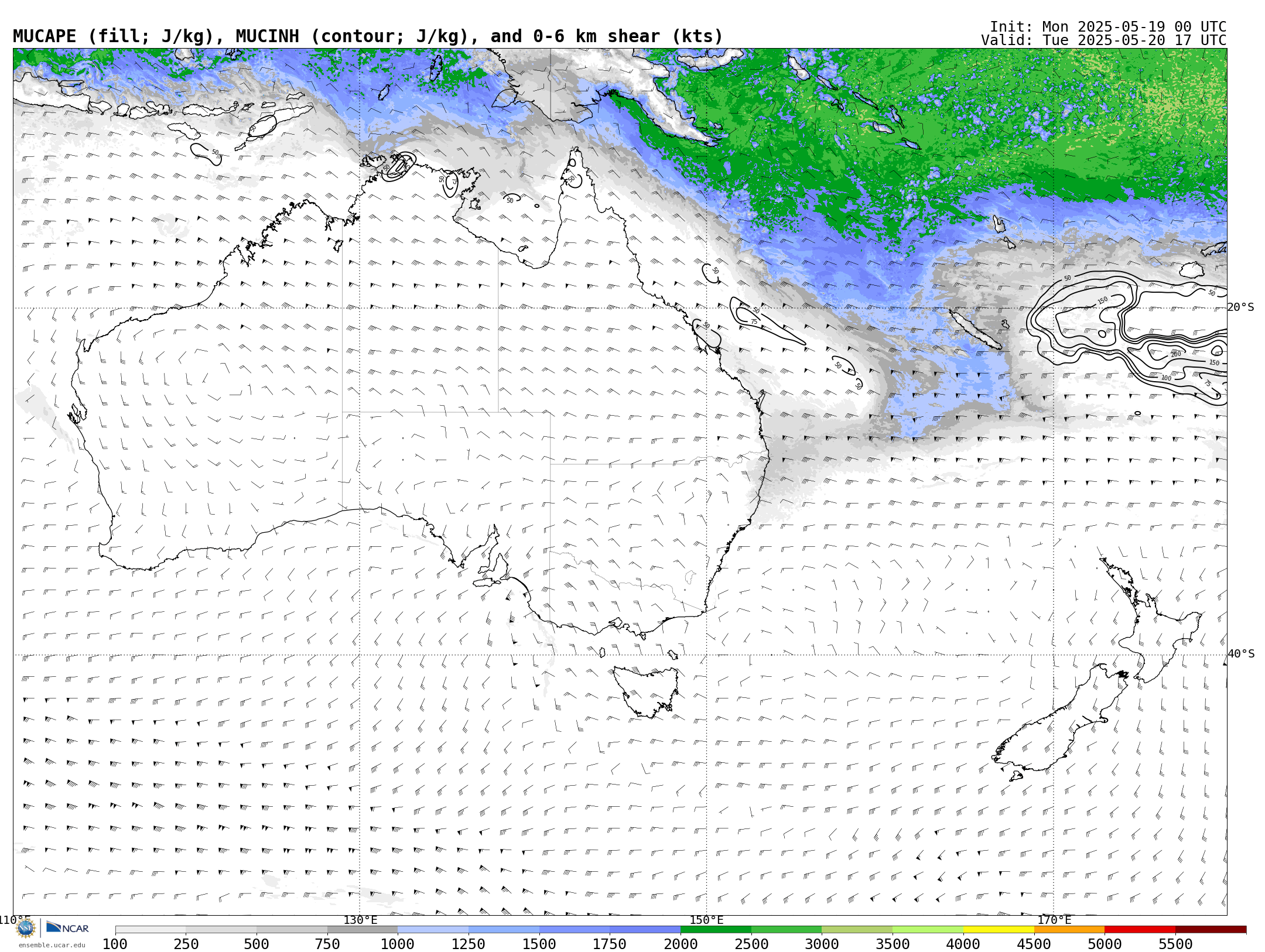Click the 20°S latitude label
Screen dimensions: 1265x952
pos(1241,307)
